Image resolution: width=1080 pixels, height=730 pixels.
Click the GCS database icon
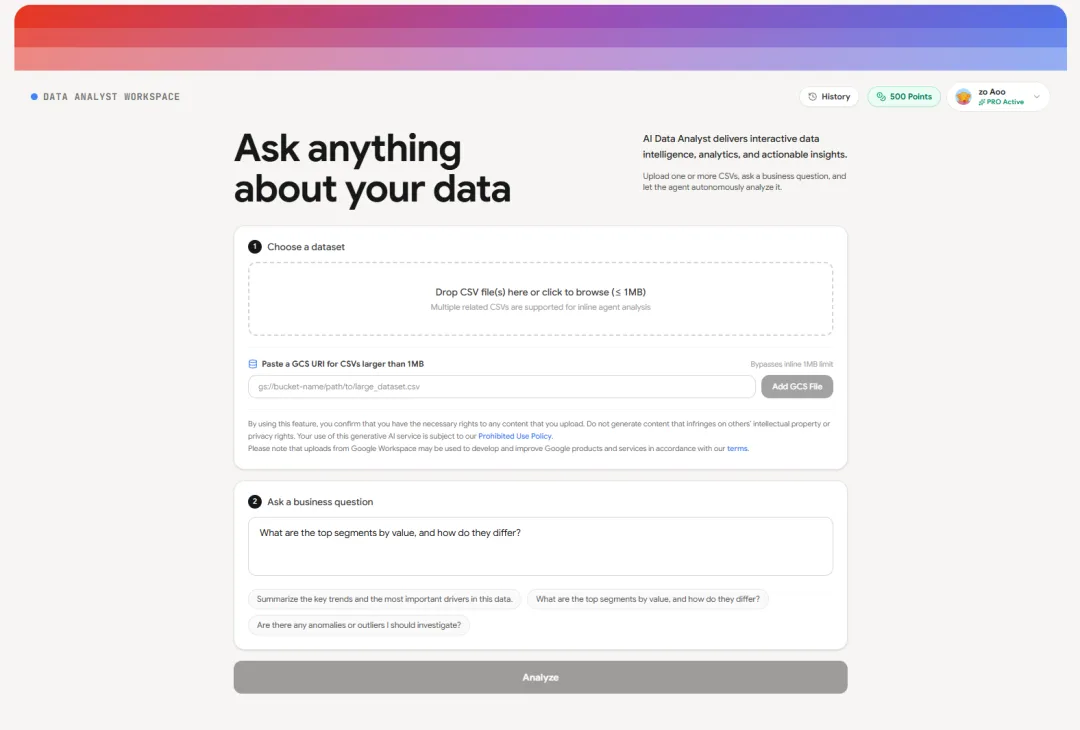pyautogui.click(x=253, y=364)
